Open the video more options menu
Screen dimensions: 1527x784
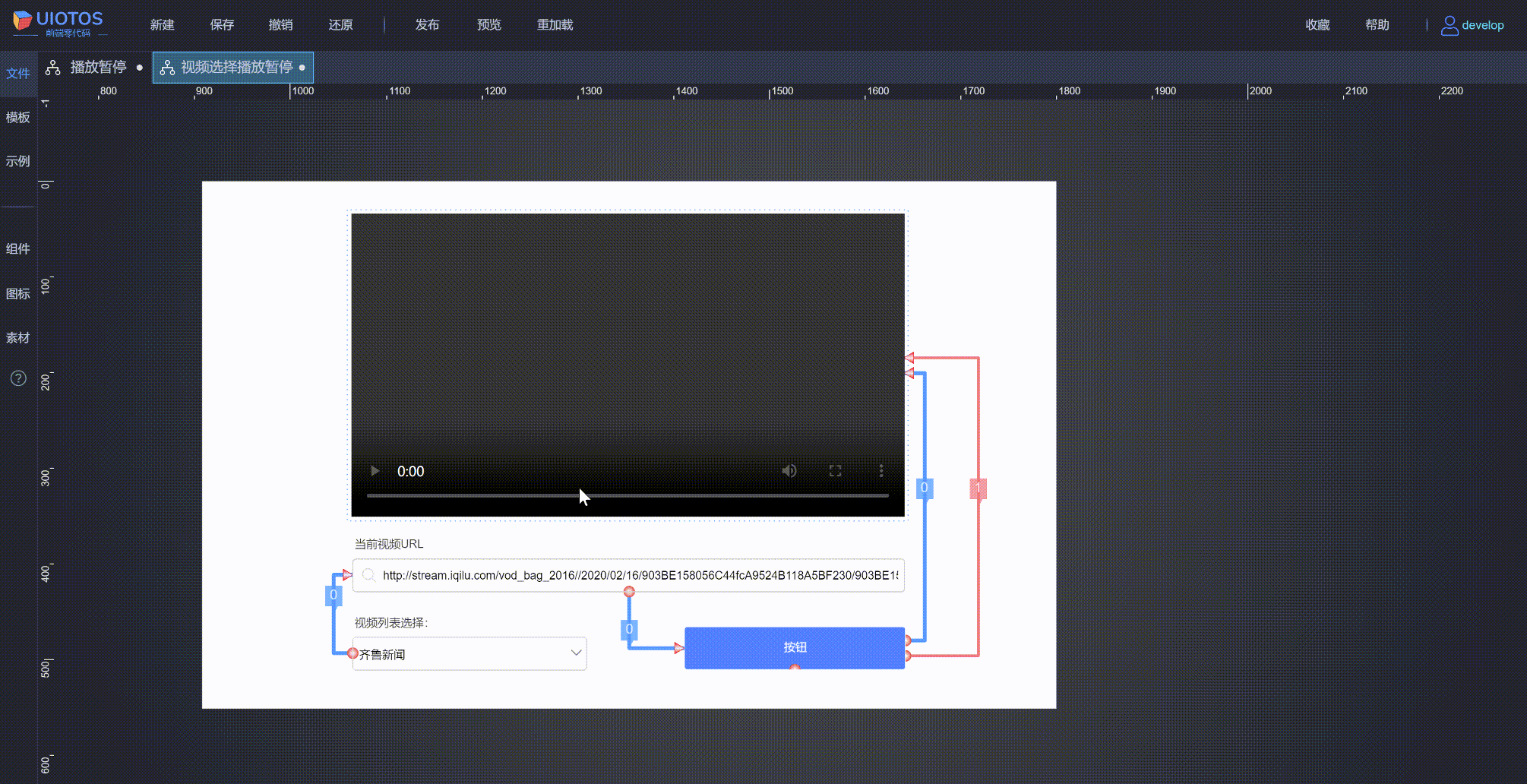pyautogui.click(x=881, y=471)
